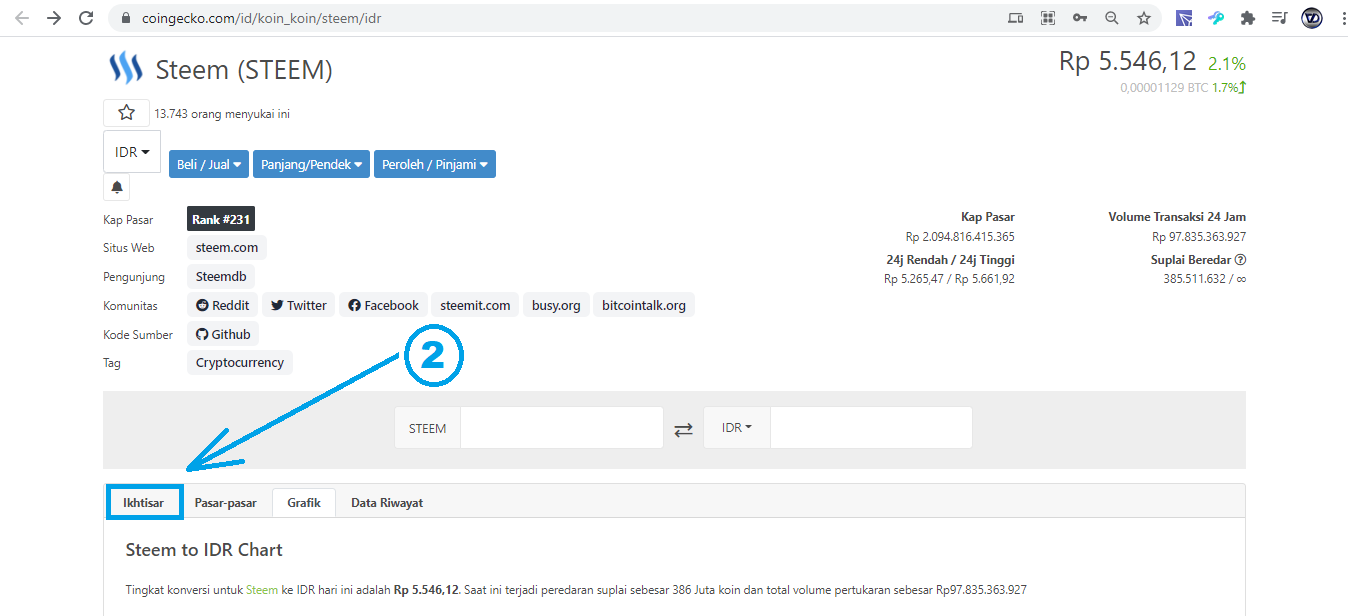This screenshot has width=1348, height=616.
Task: Click the Rp 5.546,12 price at top right
Action: (1127, 61)
